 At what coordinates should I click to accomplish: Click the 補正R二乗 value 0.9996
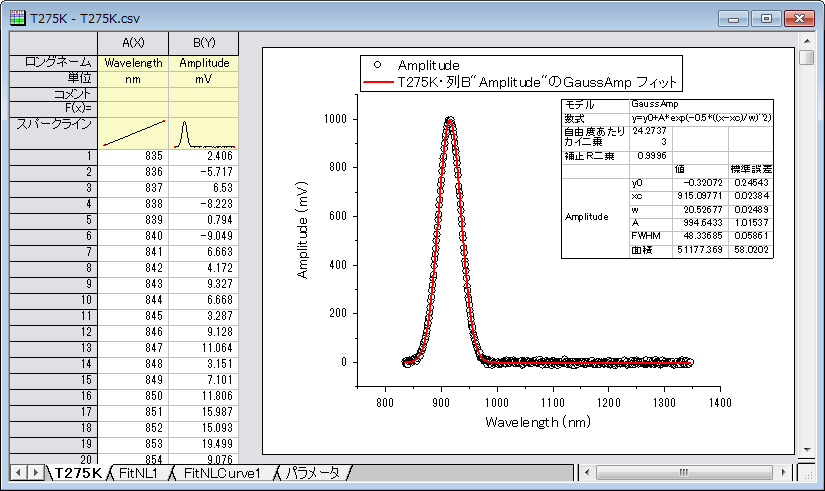[x=651, y=156]
